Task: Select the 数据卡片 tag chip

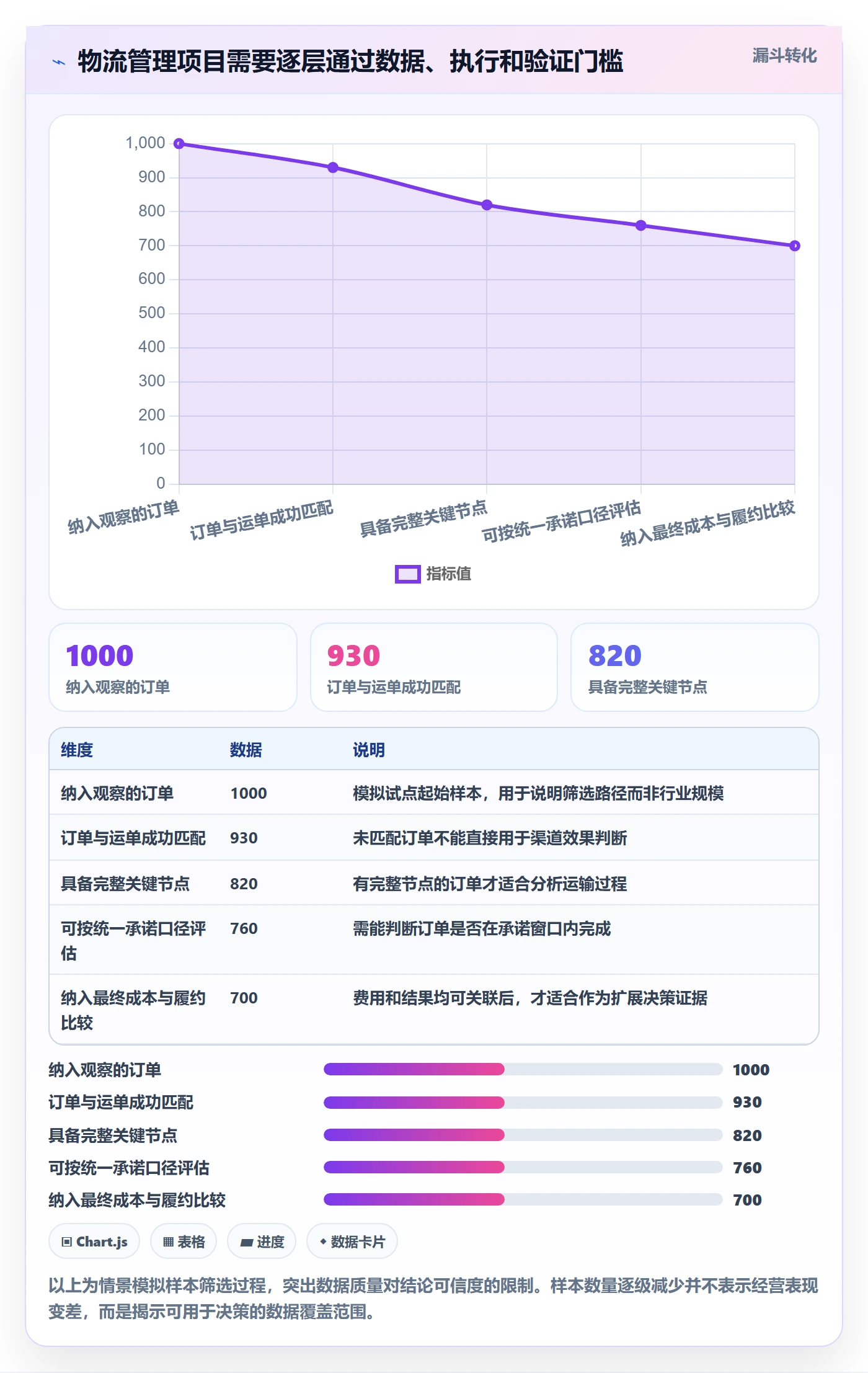Action: [352, 1242]
